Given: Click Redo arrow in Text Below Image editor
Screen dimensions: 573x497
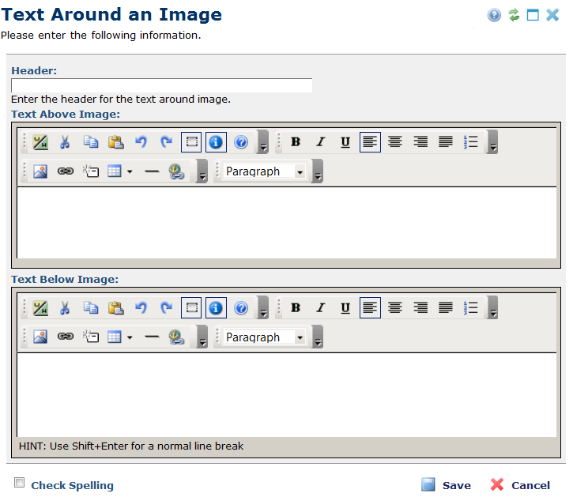Looking at the screenshot, I should pos(166,308).
